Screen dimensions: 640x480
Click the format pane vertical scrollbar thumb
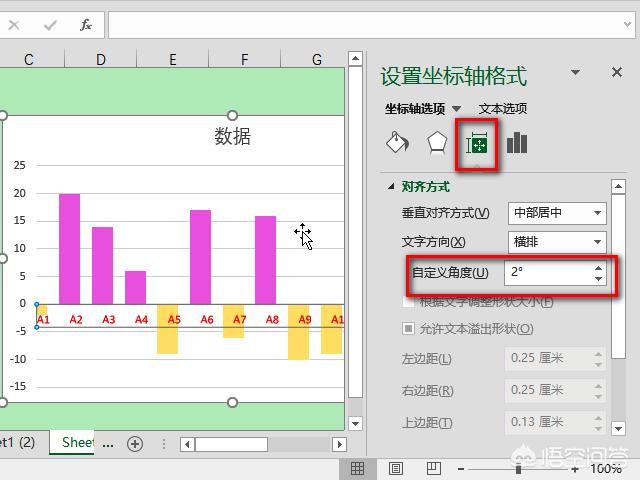(618, 276)
